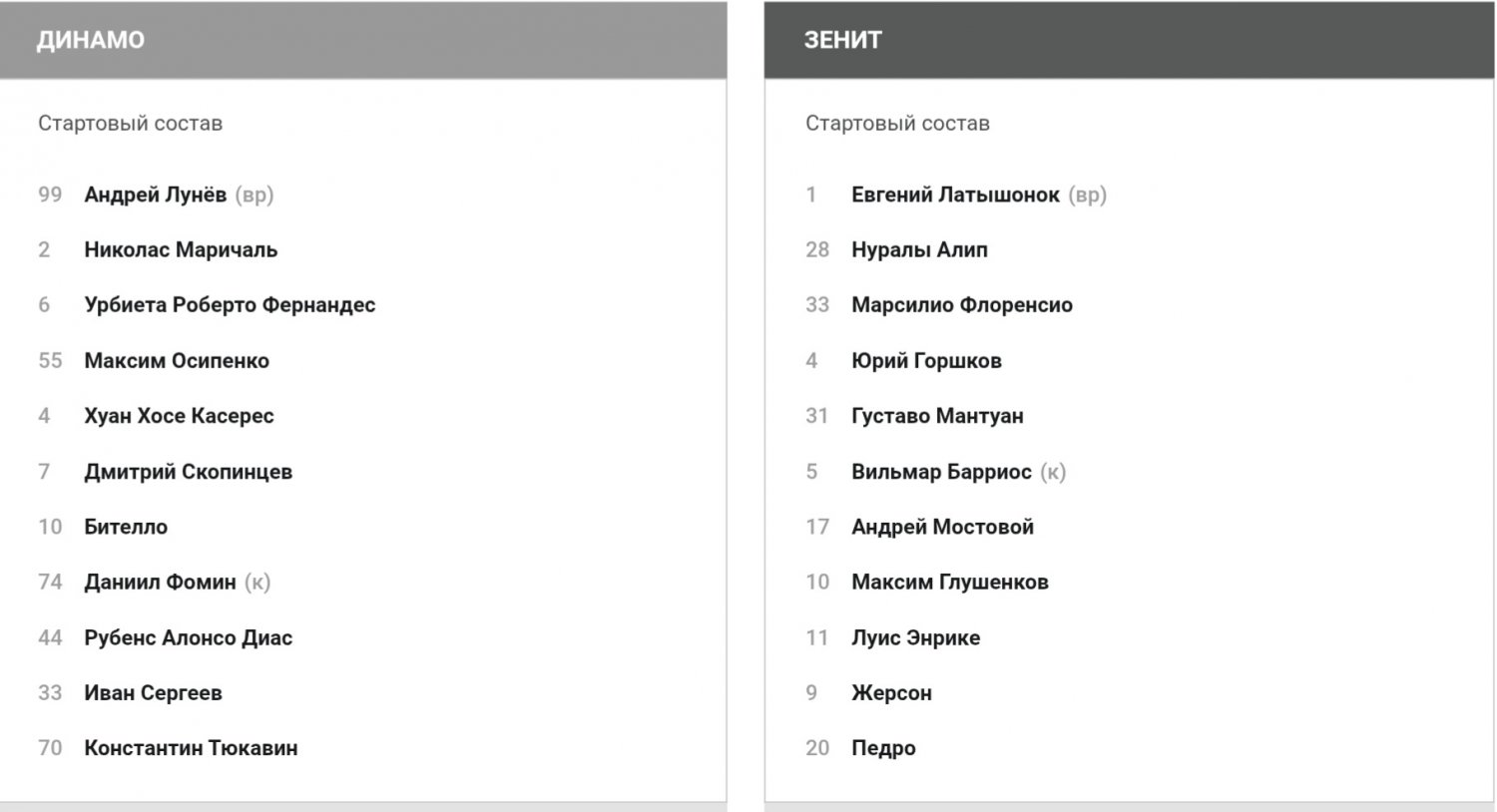
Task: Click the ДИНАМО team header
Action: point(91,40)
